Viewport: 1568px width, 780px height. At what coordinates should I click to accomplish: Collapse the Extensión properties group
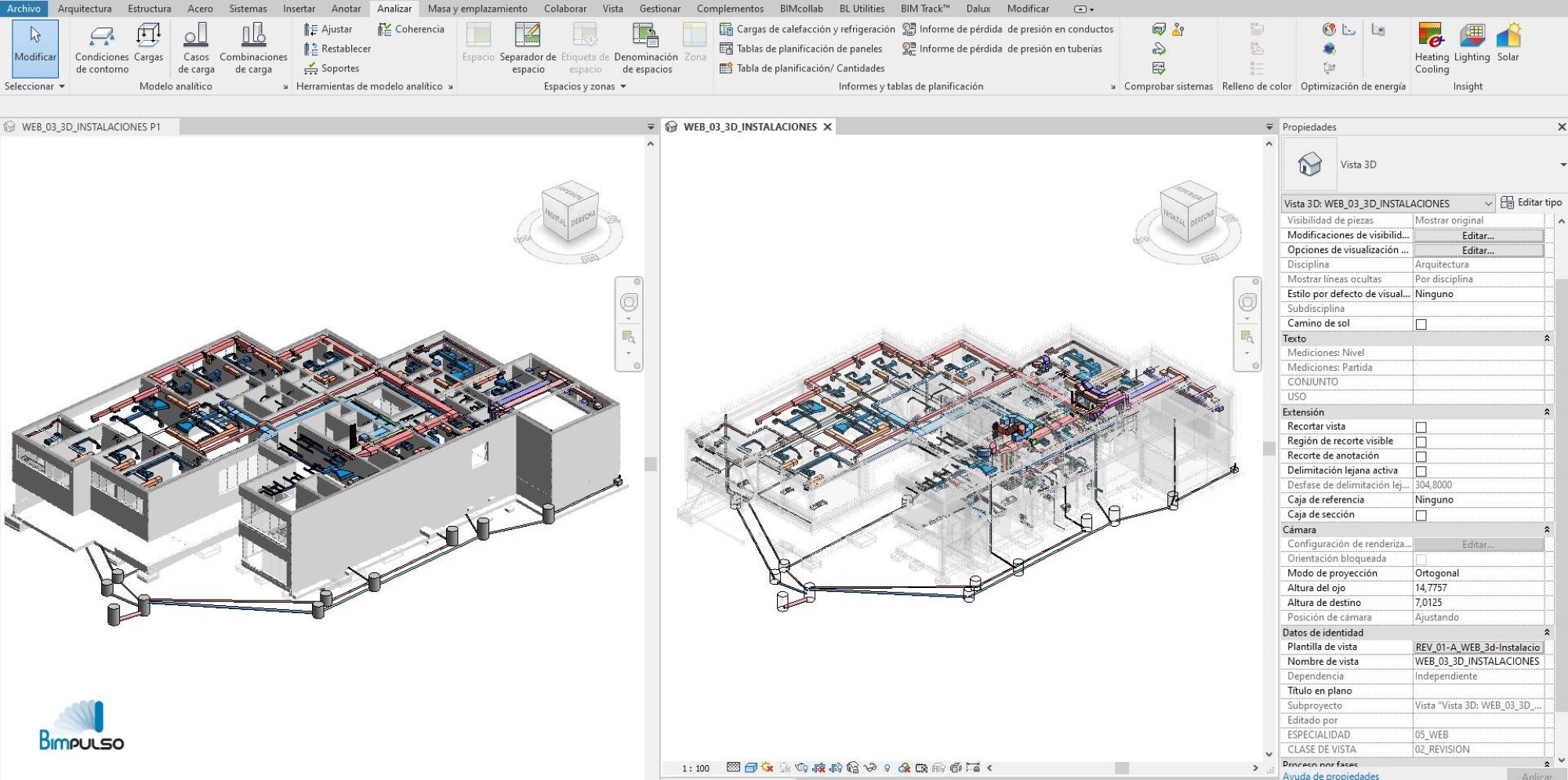tap(1546, 412)
